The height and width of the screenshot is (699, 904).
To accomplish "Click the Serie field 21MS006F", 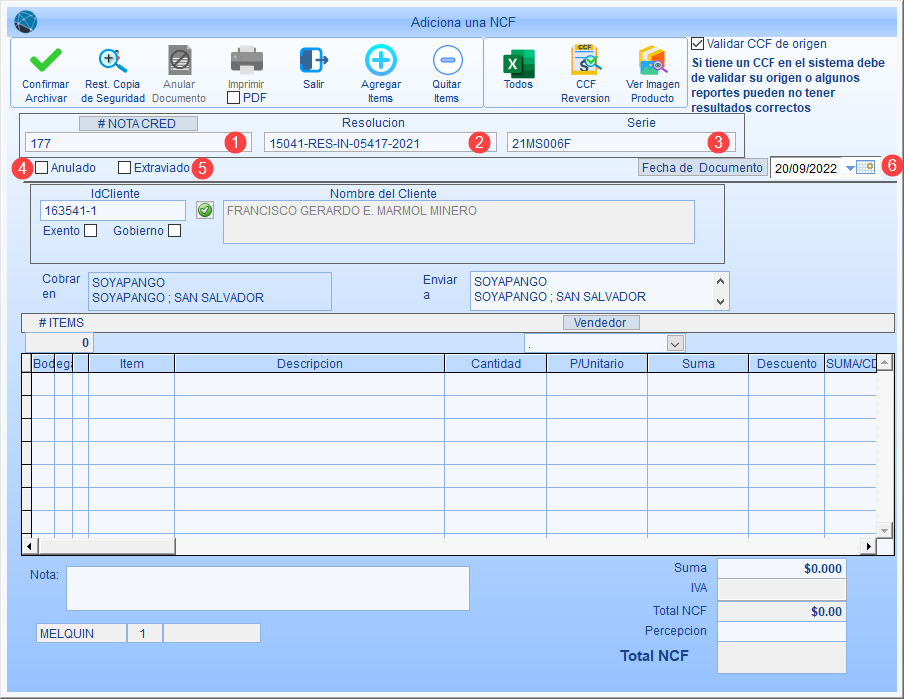I will (621, 143).
